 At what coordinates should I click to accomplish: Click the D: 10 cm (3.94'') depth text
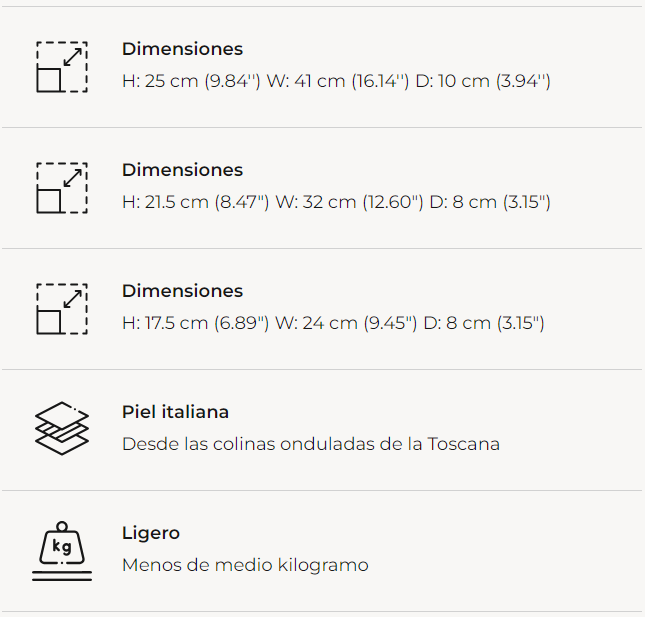(x=483, y=81)
